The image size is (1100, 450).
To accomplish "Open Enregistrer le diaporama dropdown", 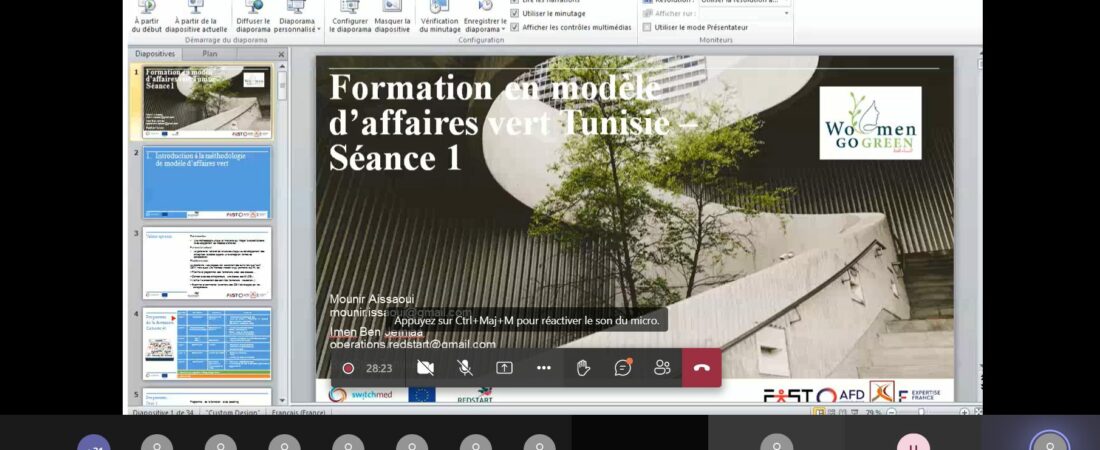I will pyautogui.click(x=485, y=17).
